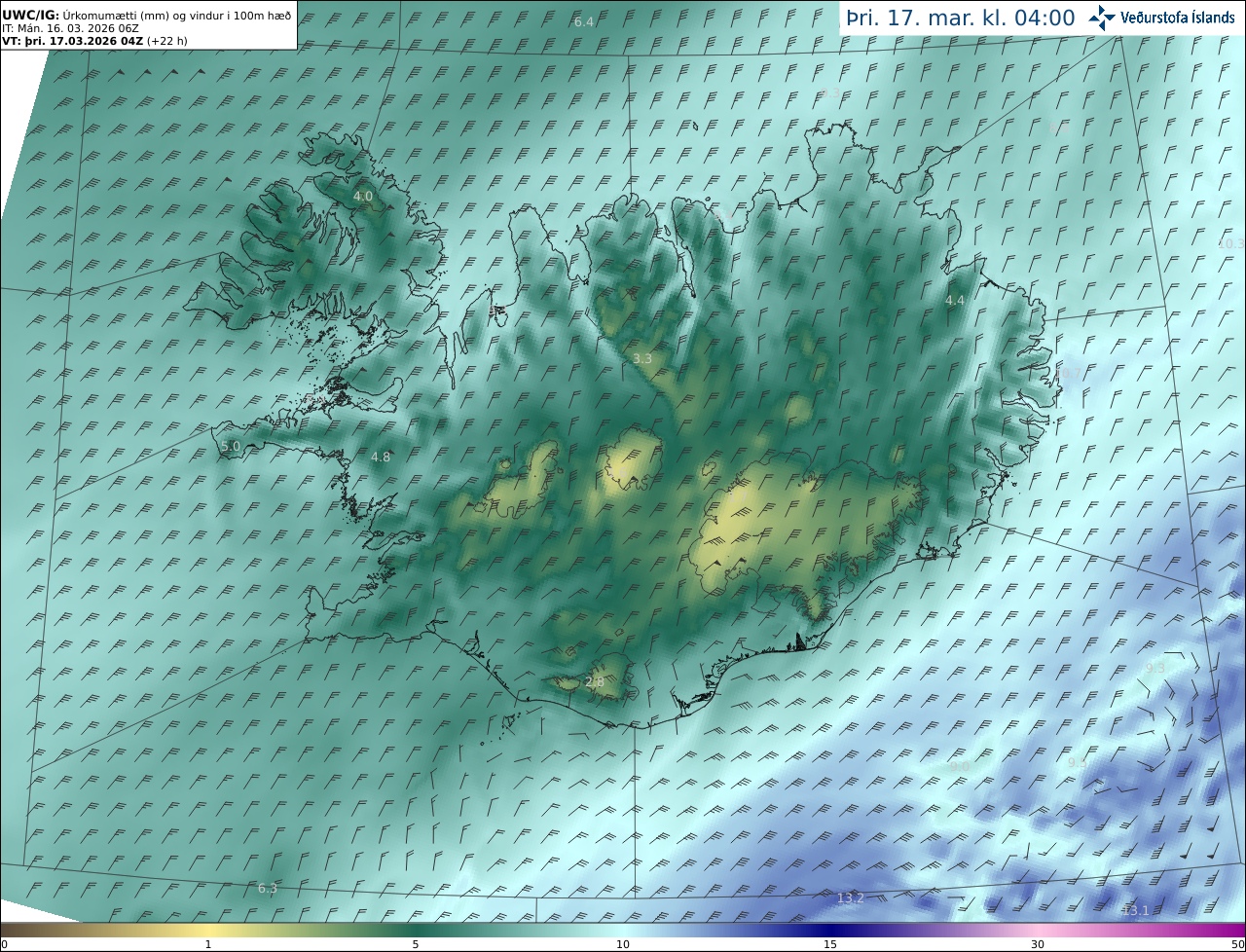Viewport: 1246px width, 952px height.
Task: Click the Veðurstofa Íslands logo icon
Action: pyautogui.click(x=1102, y=18)
